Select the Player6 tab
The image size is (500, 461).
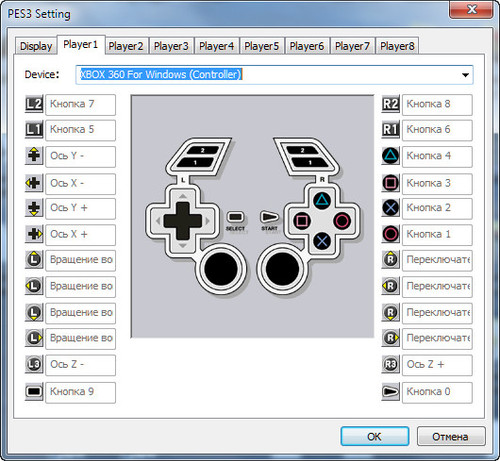(307, 46)
